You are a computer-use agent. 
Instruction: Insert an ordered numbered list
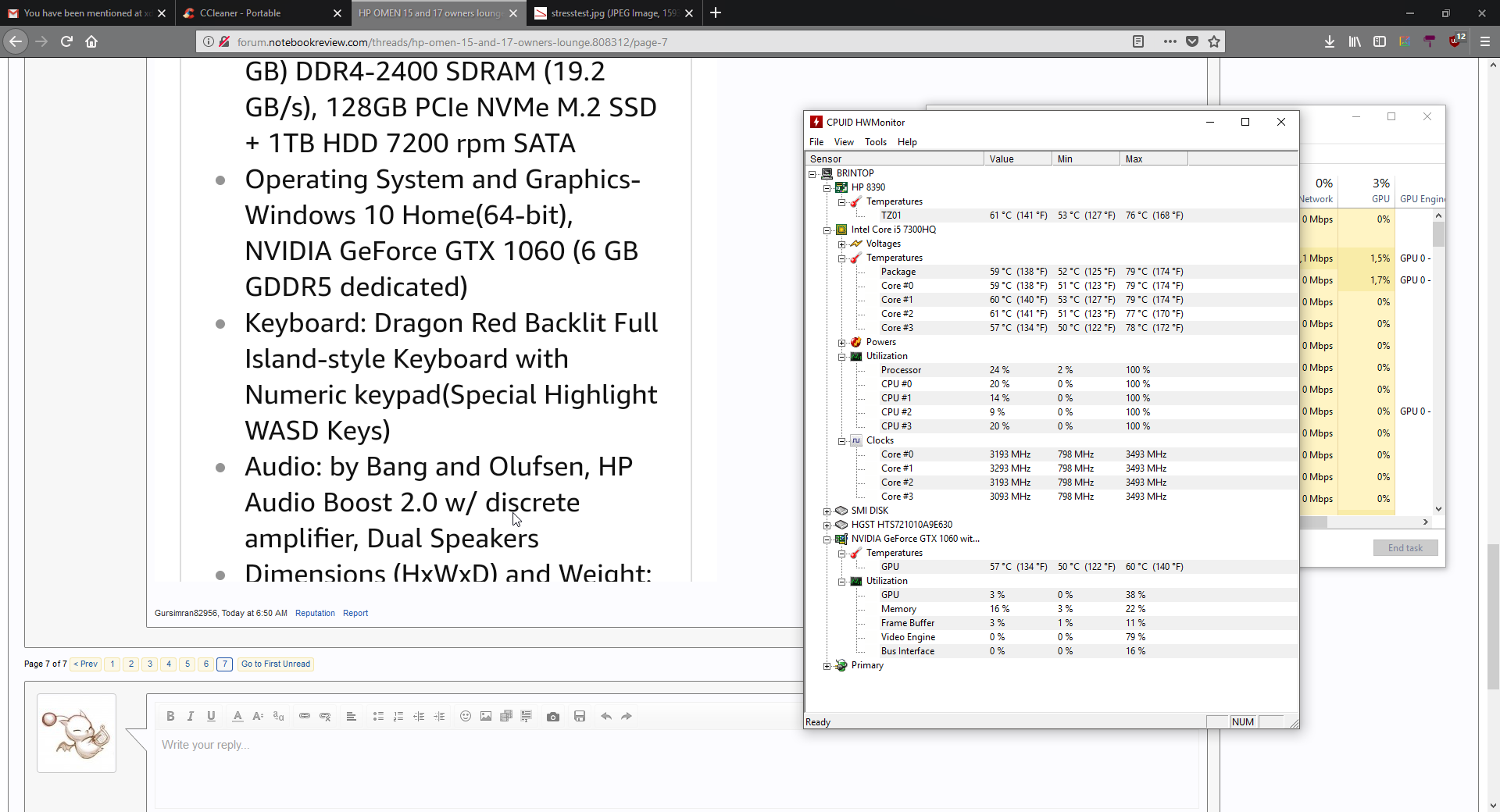click(x=398, y=716)
